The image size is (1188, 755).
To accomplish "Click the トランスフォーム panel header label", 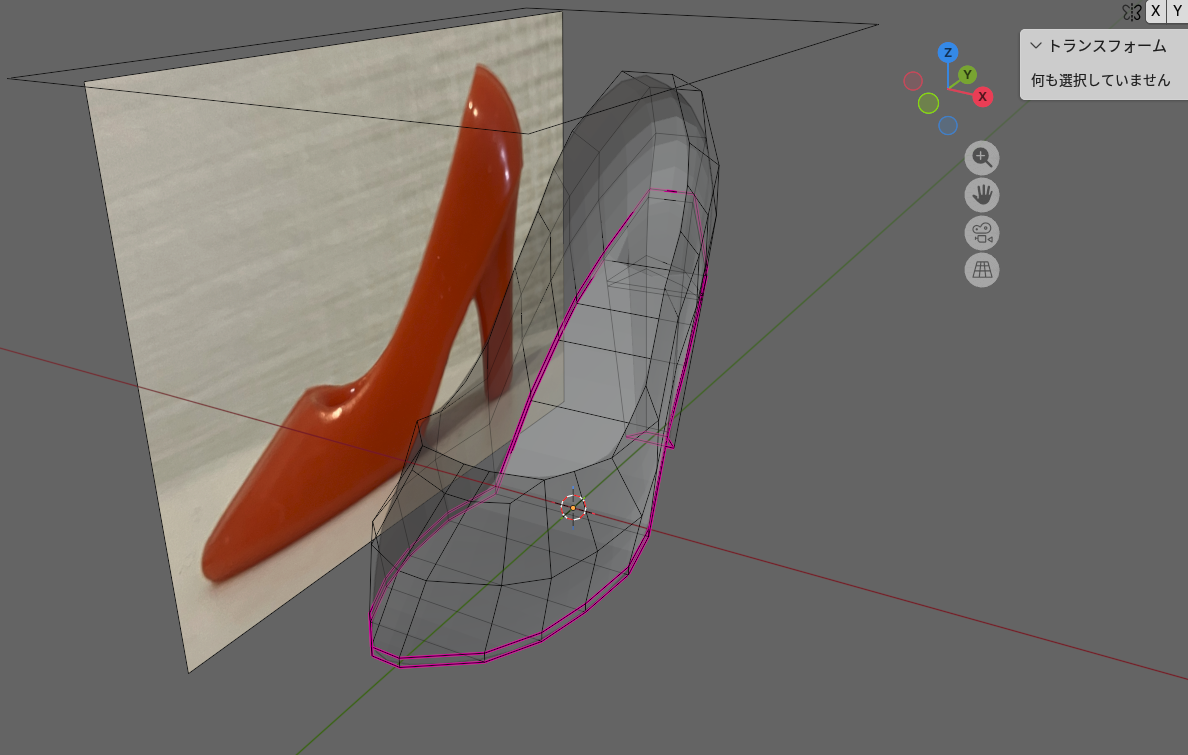I will pyautogui.click(x=1106, y=46).
